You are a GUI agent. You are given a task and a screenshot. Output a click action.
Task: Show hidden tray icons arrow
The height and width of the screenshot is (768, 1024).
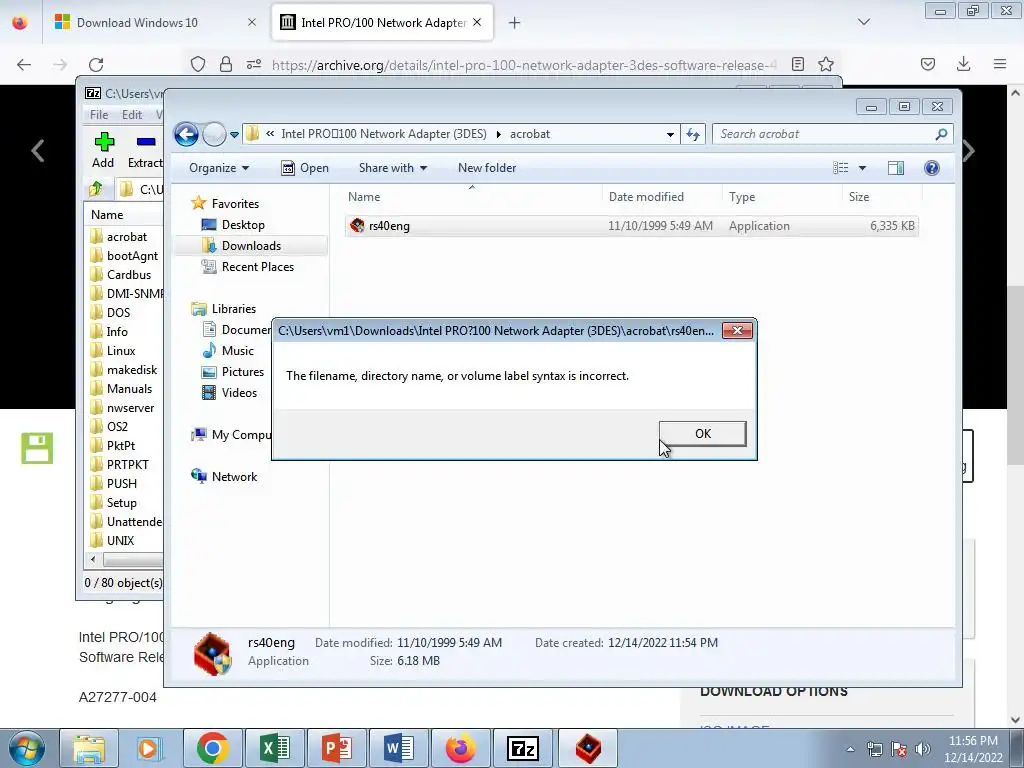pos(850,749)
